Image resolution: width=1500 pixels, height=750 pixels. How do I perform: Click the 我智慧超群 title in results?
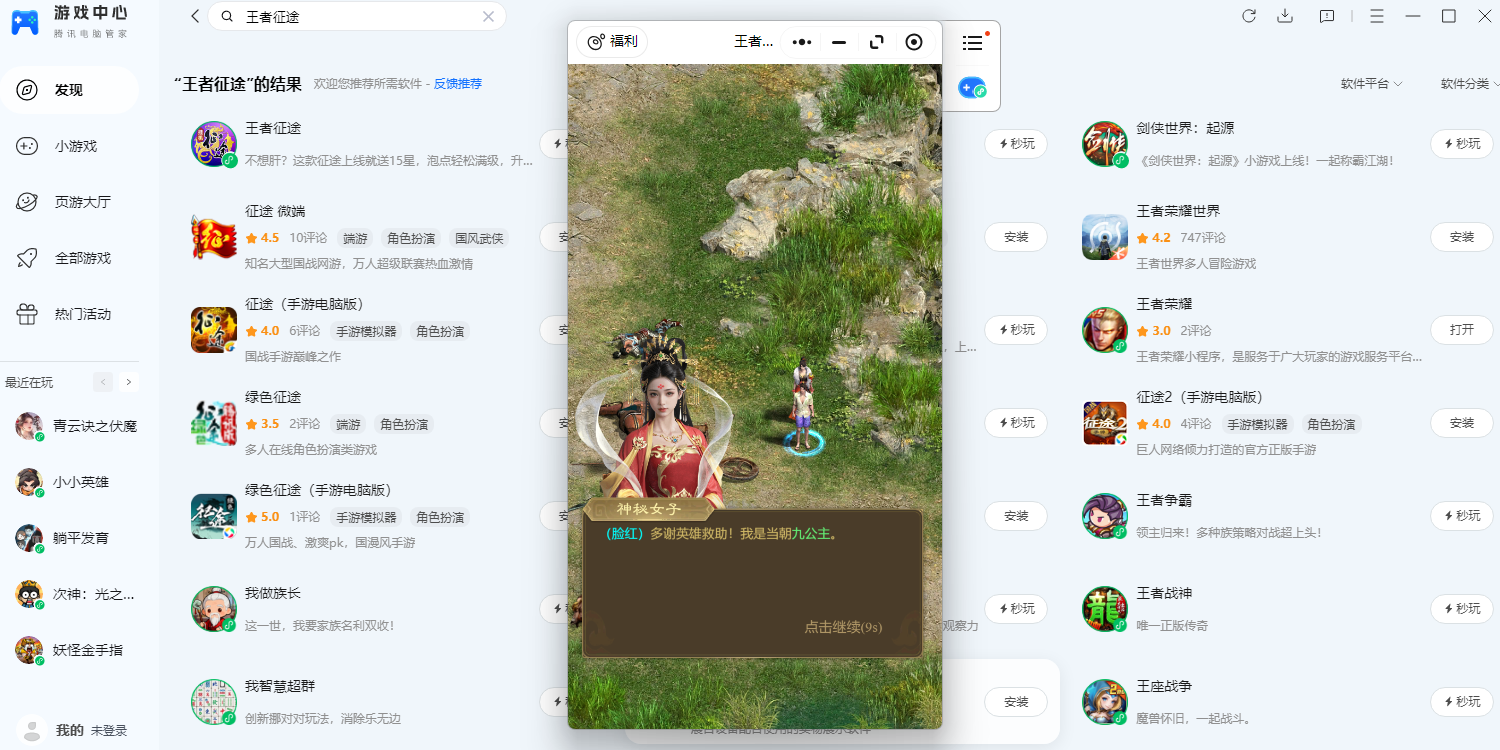[280, 687]
